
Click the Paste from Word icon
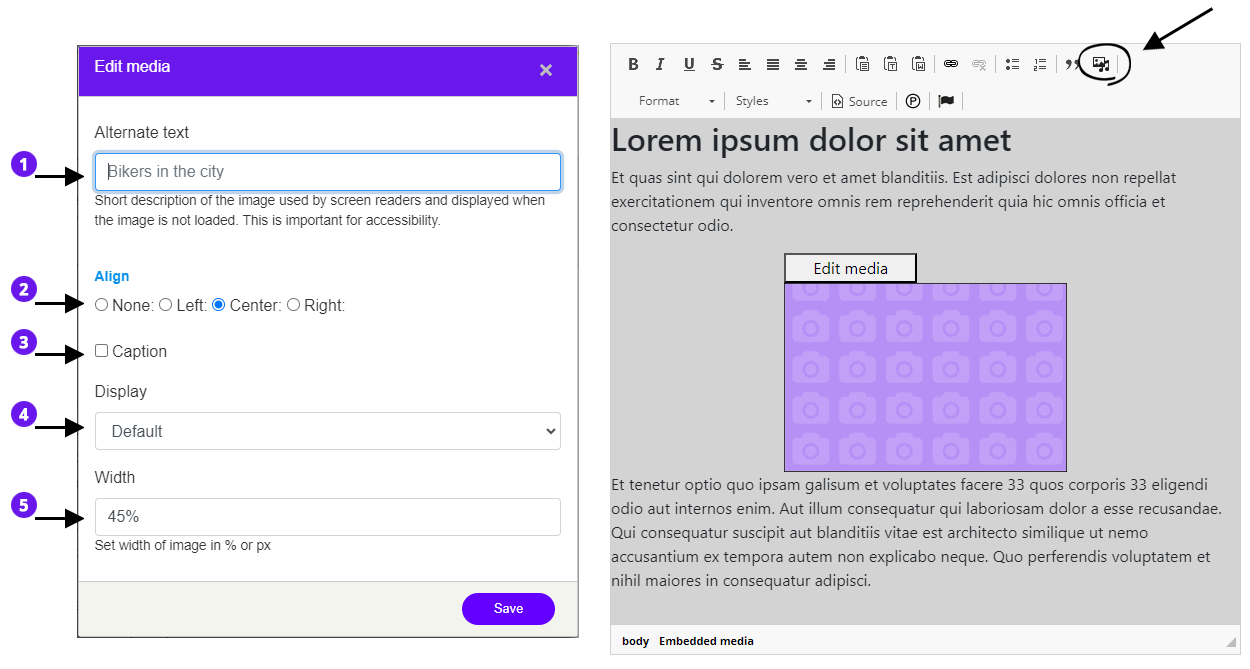tap(919, 64)
